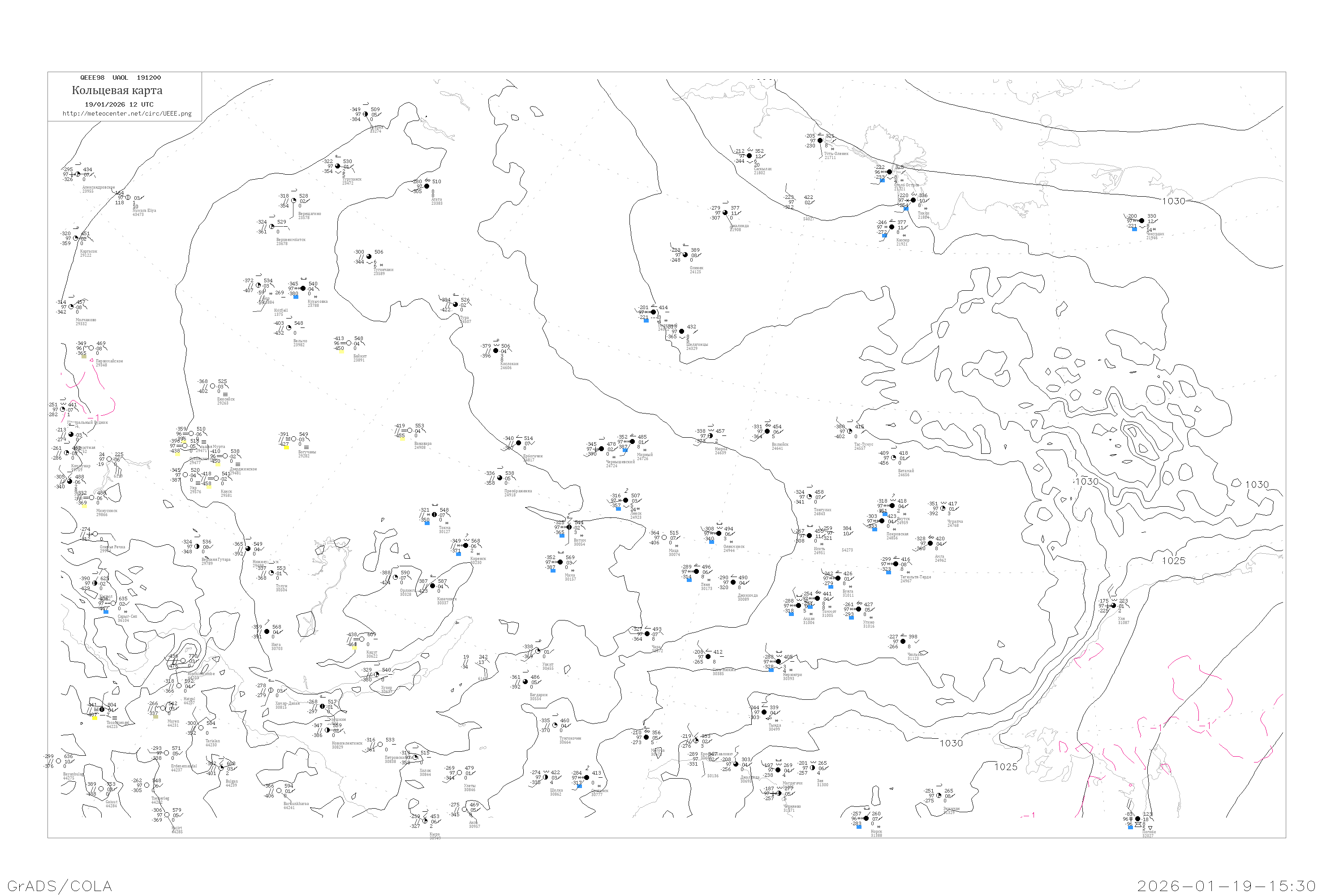Click the Туруханск station circle symbol
Image resolution: width=1344 pixels, height=896 pixels.
(x=338, y=166)
